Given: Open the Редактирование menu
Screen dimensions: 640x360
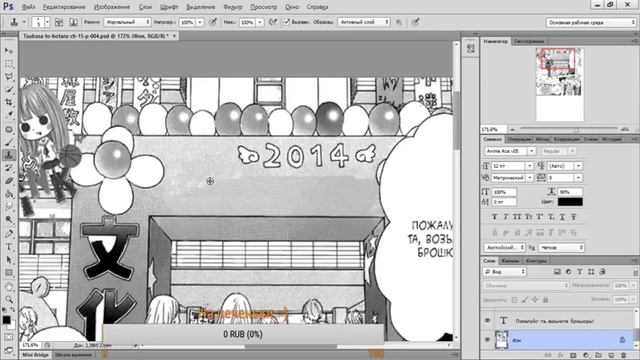Looking at the screenshot, I should pyautogui.click(x=64, y=7).
